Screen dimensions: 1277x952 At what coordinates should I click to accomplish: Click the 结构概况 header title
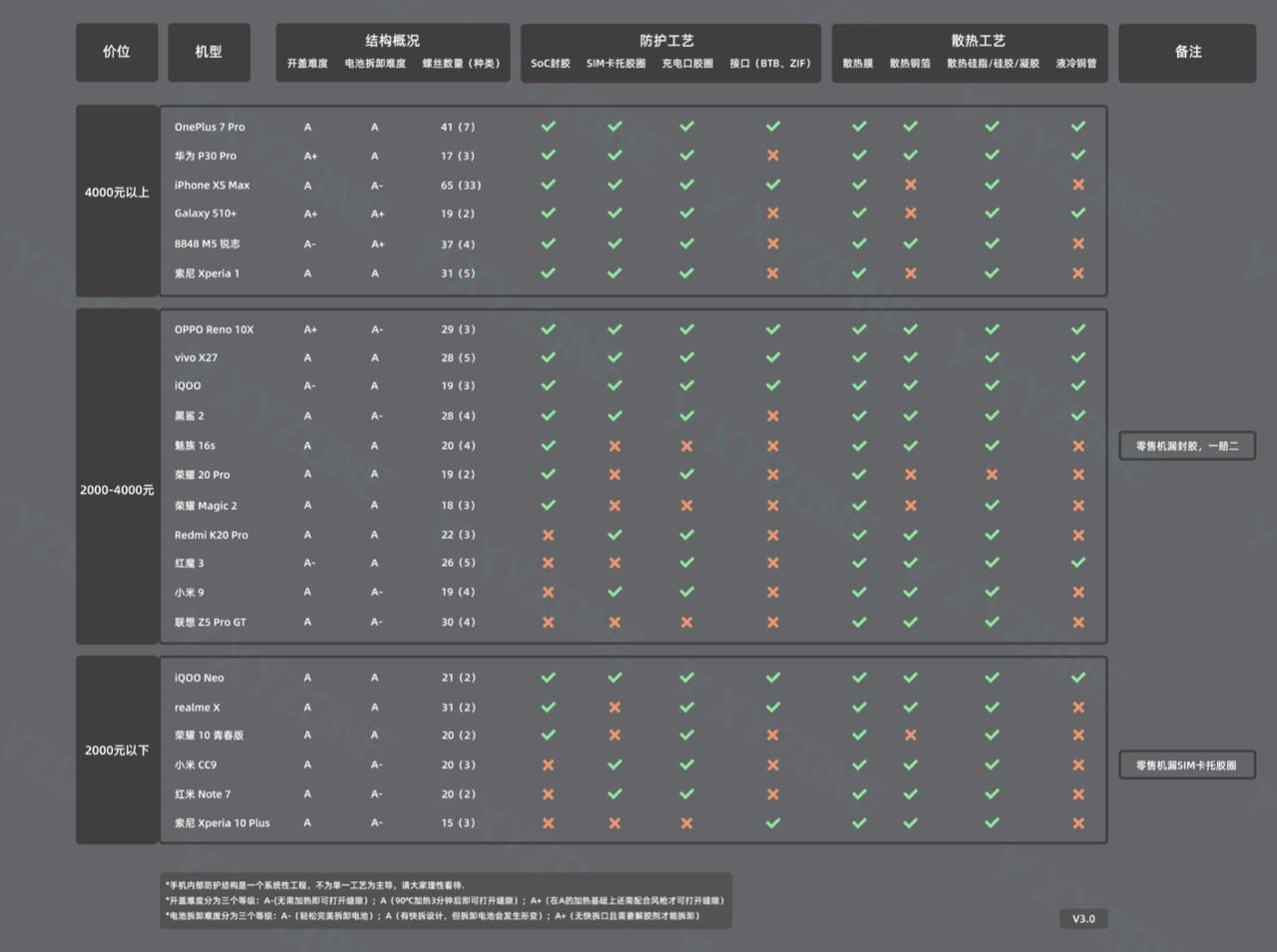(393, 41)
